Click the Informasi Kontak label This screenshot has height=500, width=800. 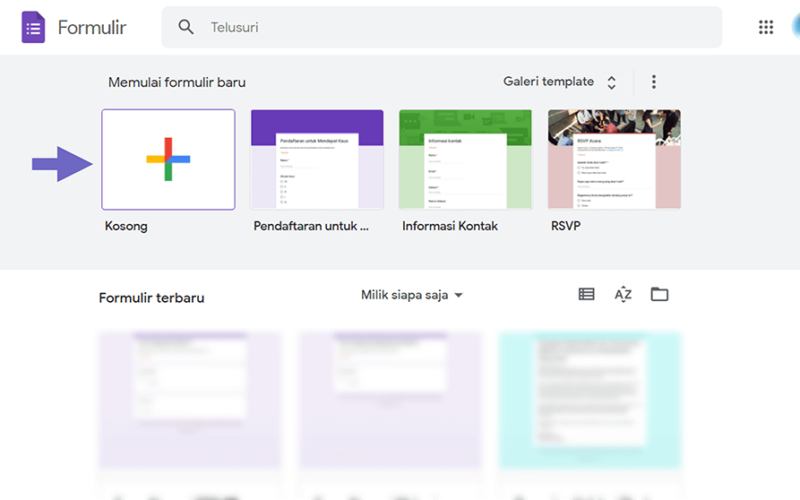[449, 226]
